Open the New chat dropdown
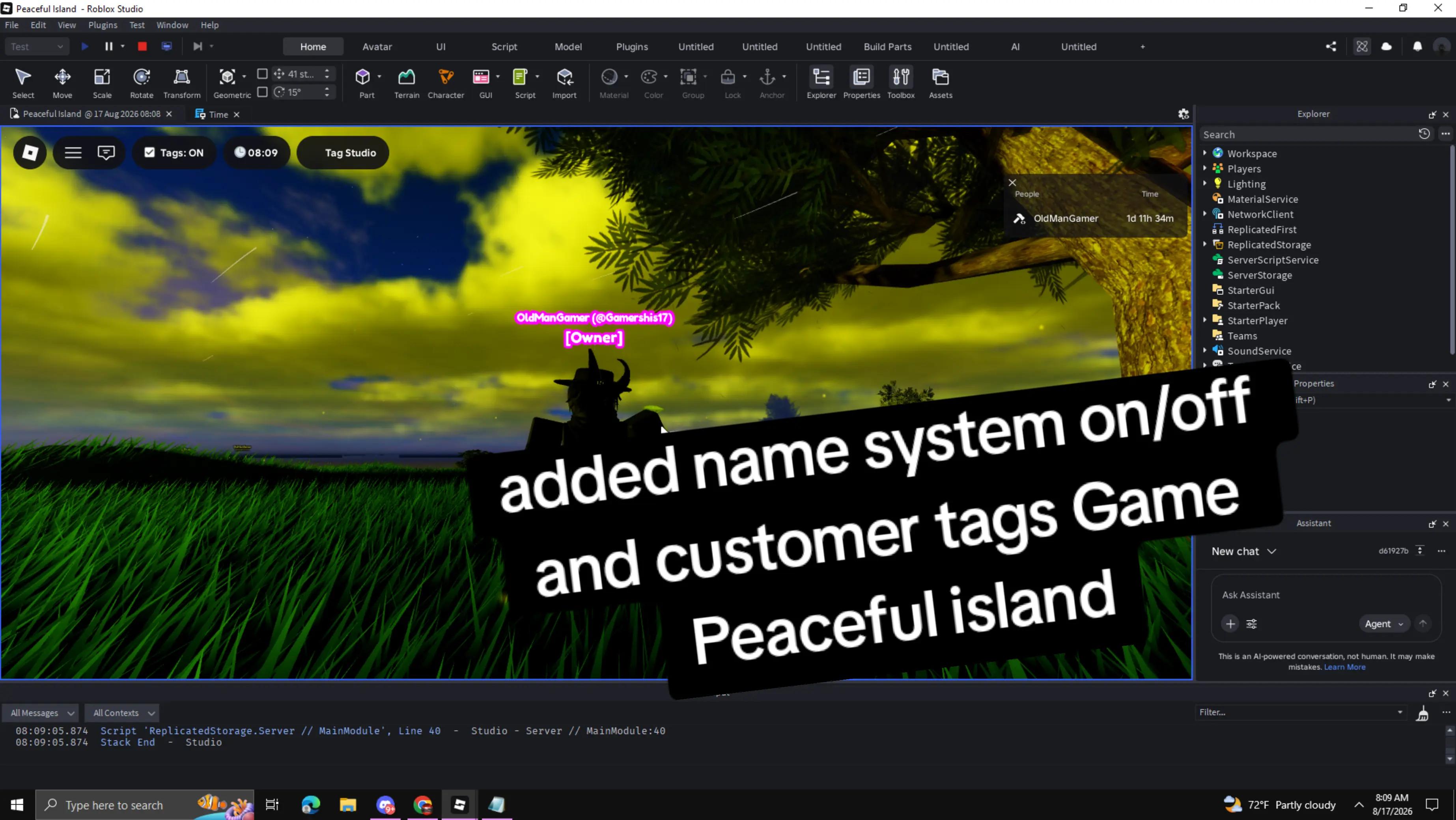The image size is (1456, 820). tap(1243, 552)
